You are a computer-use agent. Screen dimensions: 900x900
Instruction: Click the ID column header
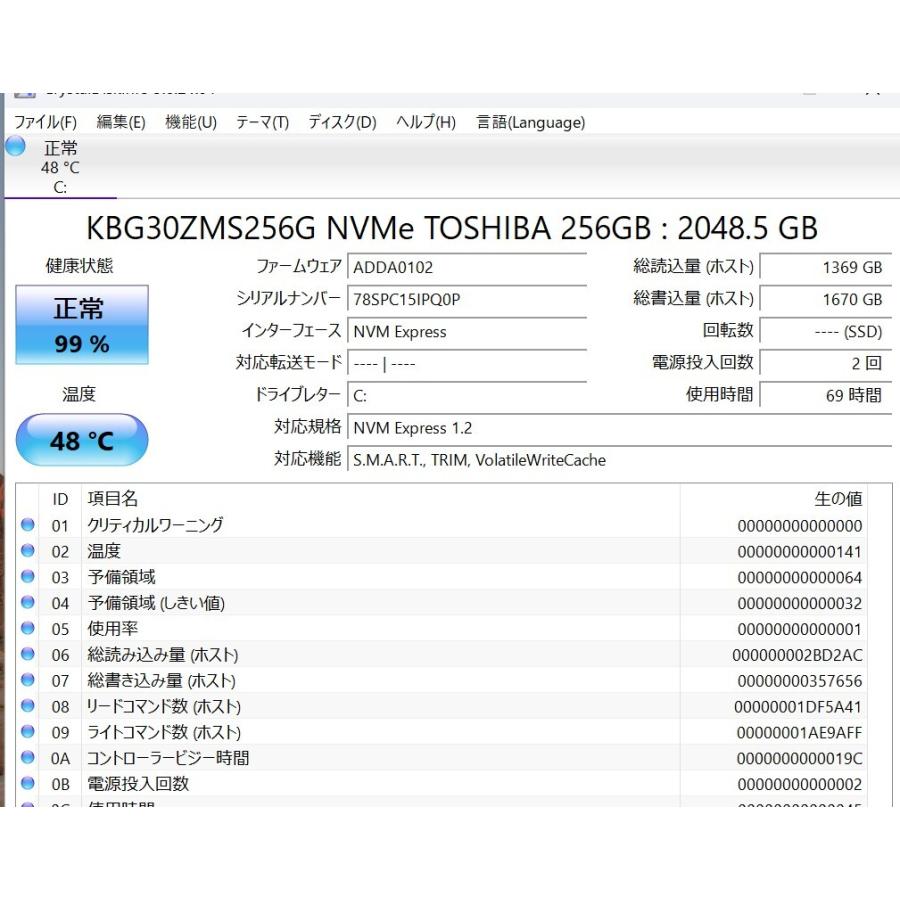[60, 499]
